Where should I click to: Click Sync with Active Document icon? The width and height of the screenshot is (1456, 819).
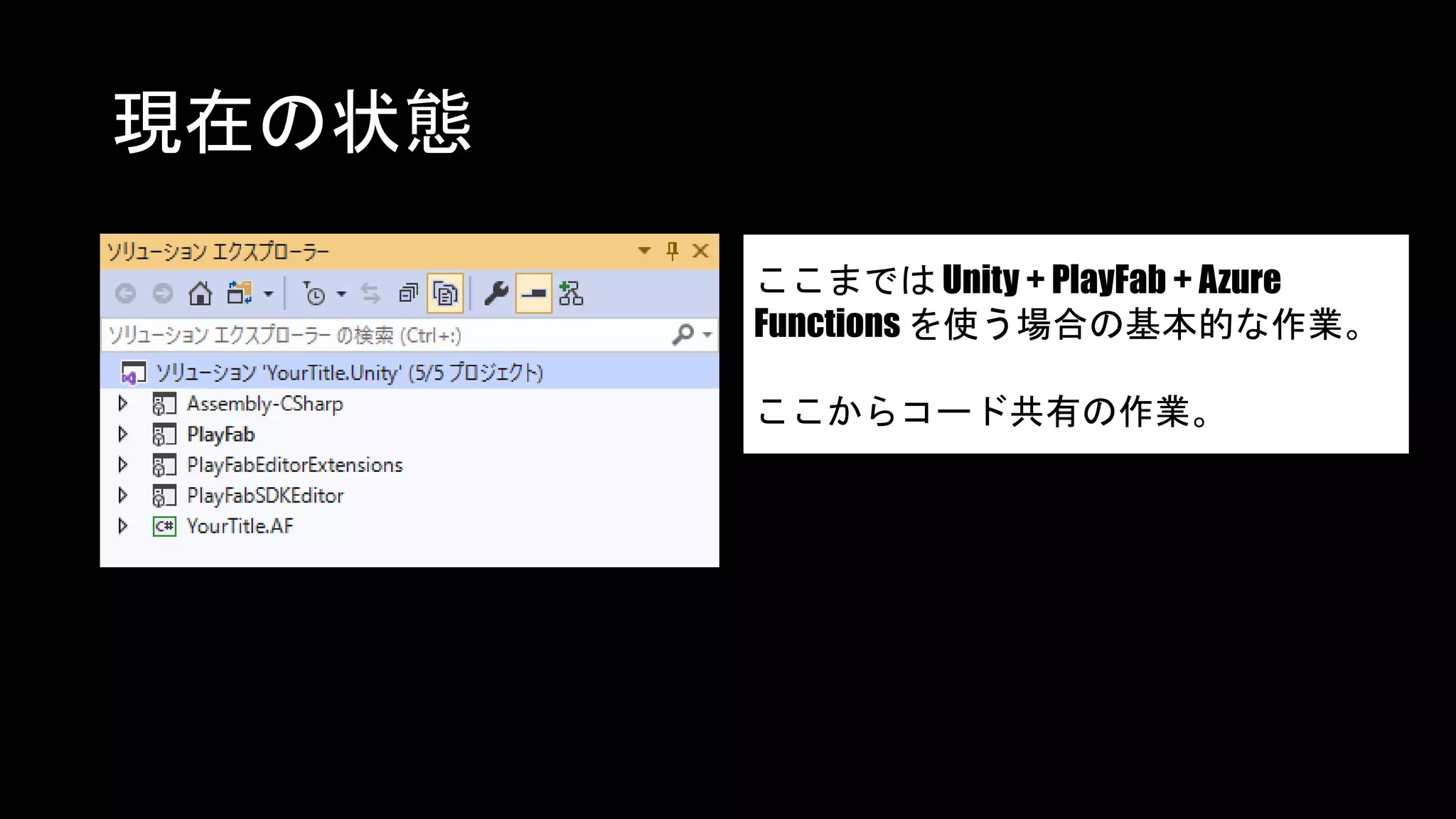[x=370, y=293]
